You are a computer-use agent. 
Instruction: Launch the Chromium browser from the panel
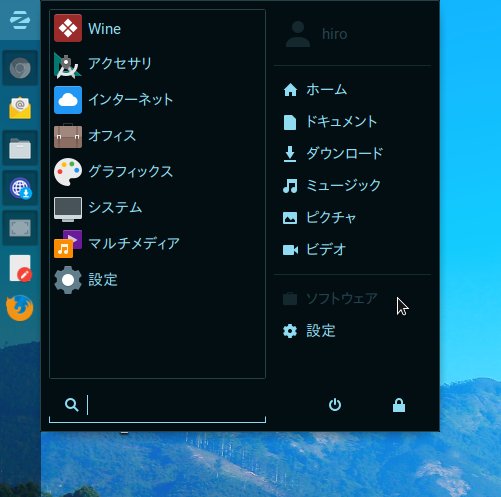(x=20, y=68)
